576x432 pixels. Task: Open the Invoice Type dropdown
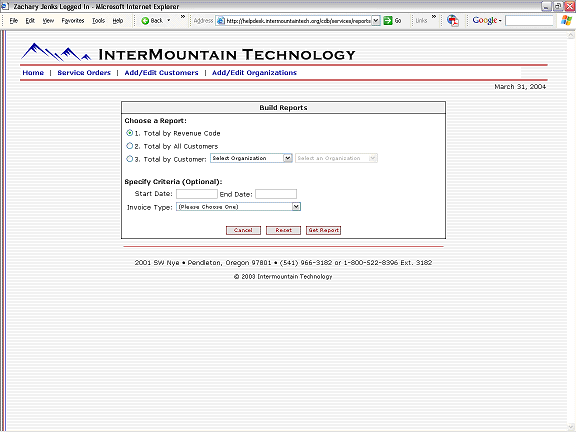point(296,207)
